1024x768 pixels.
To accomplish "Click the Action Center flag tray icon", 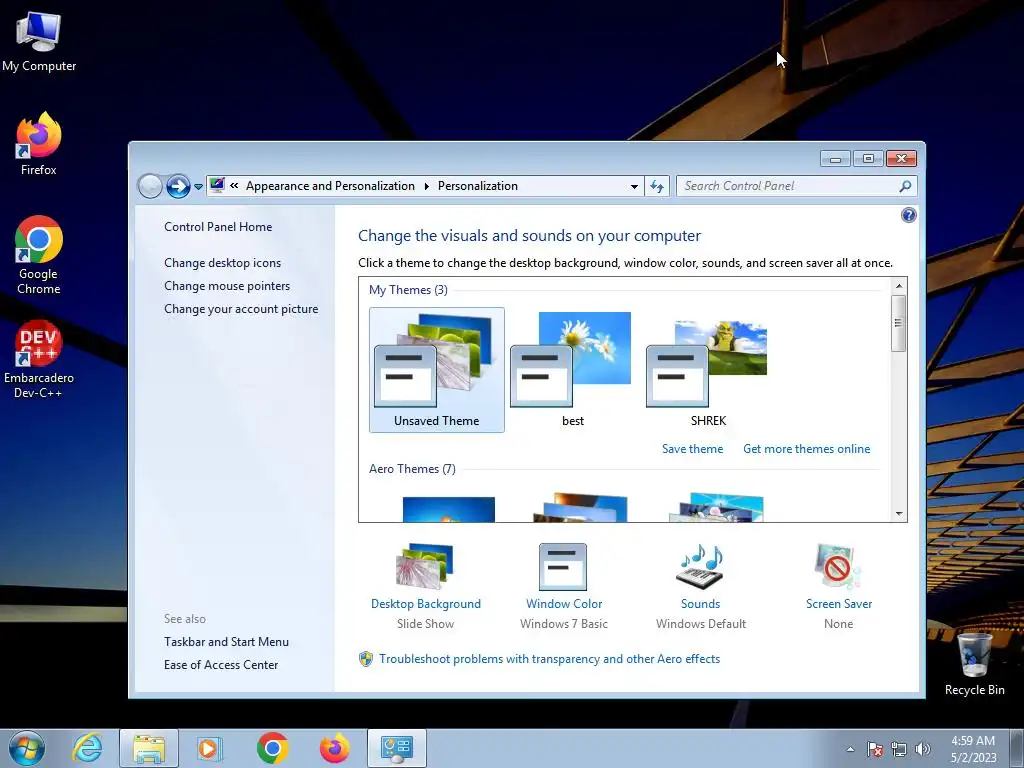I will click(875, 749).
